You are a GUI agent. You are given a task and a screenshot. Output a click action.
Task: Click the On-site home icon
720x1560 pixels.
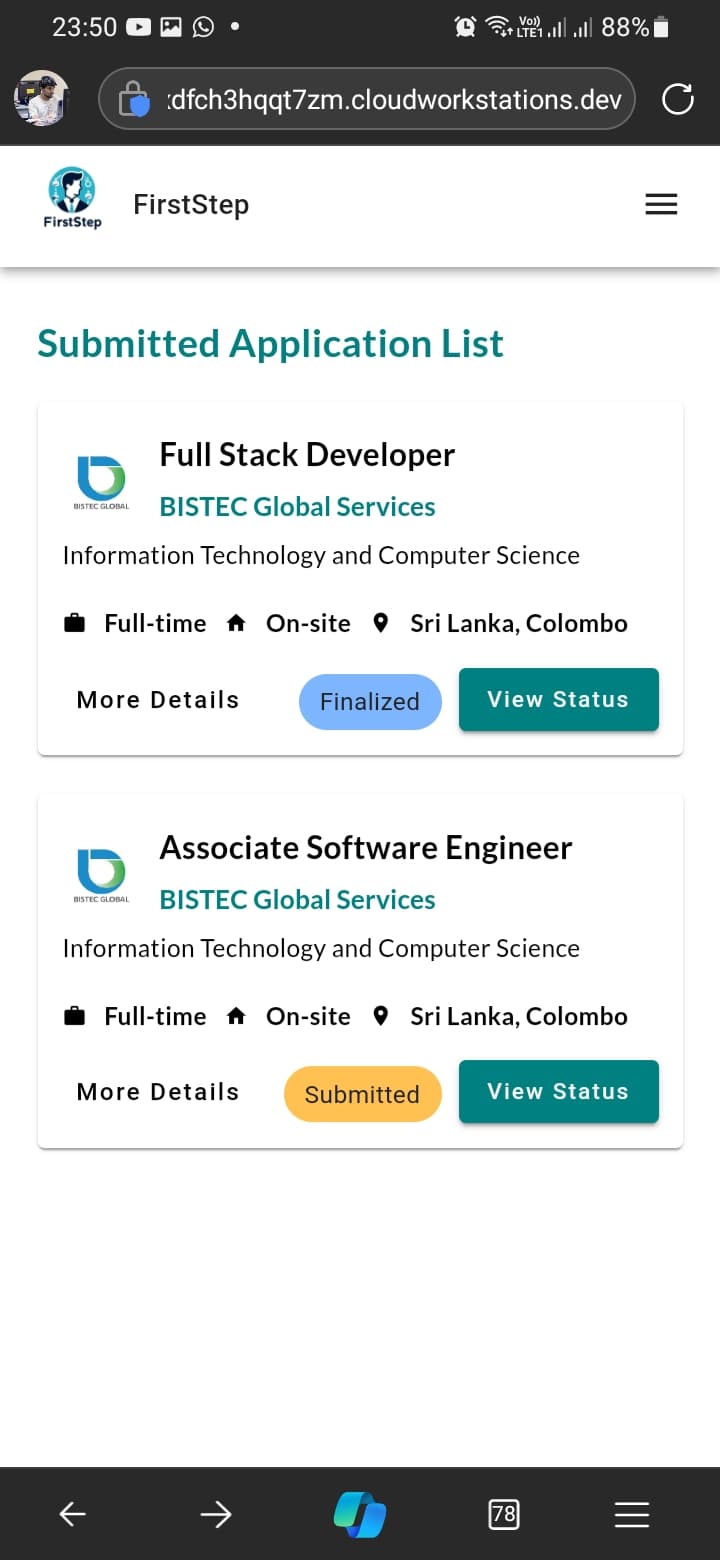click(236, 622)
